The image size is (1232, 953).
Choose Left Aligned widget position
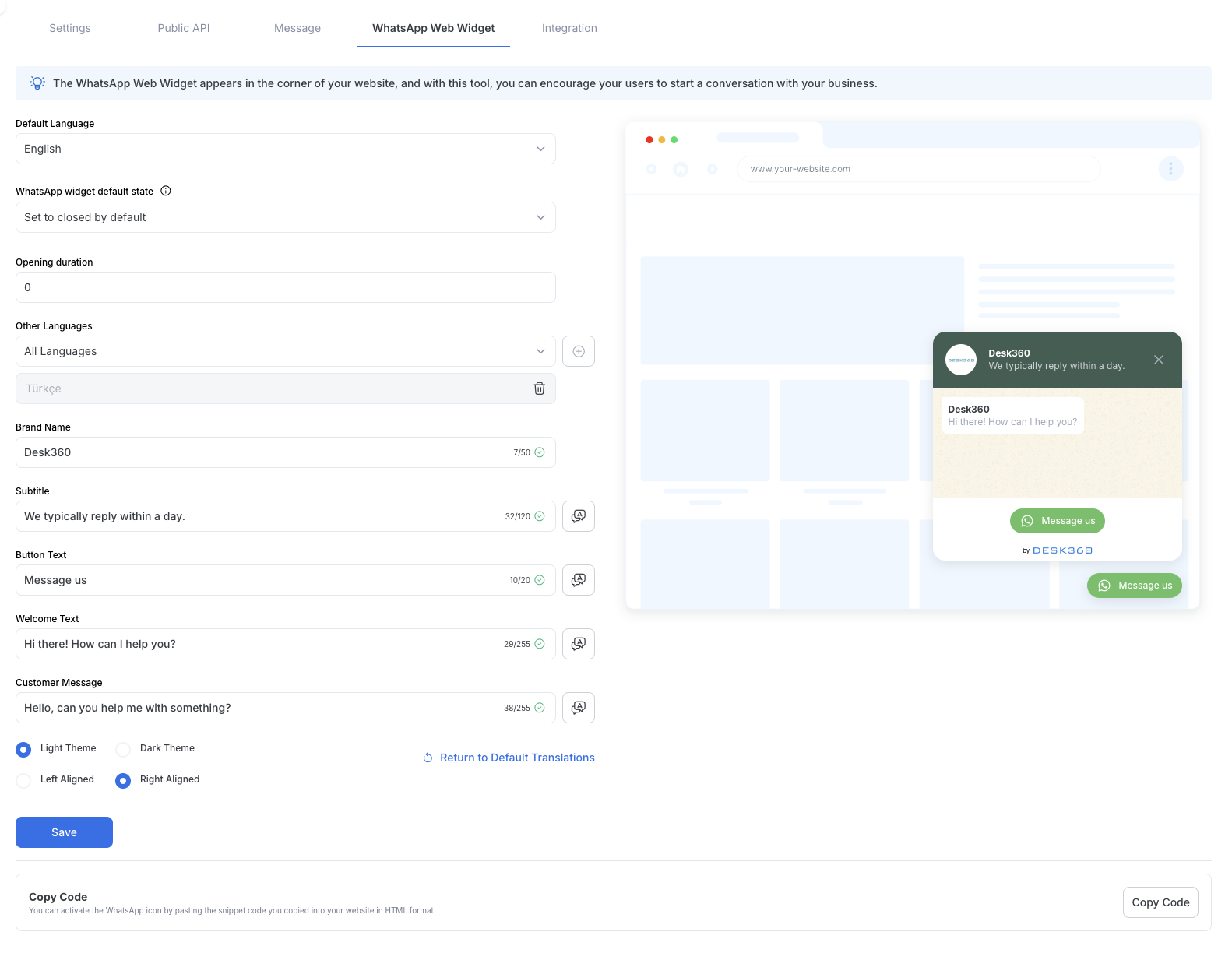23,780
